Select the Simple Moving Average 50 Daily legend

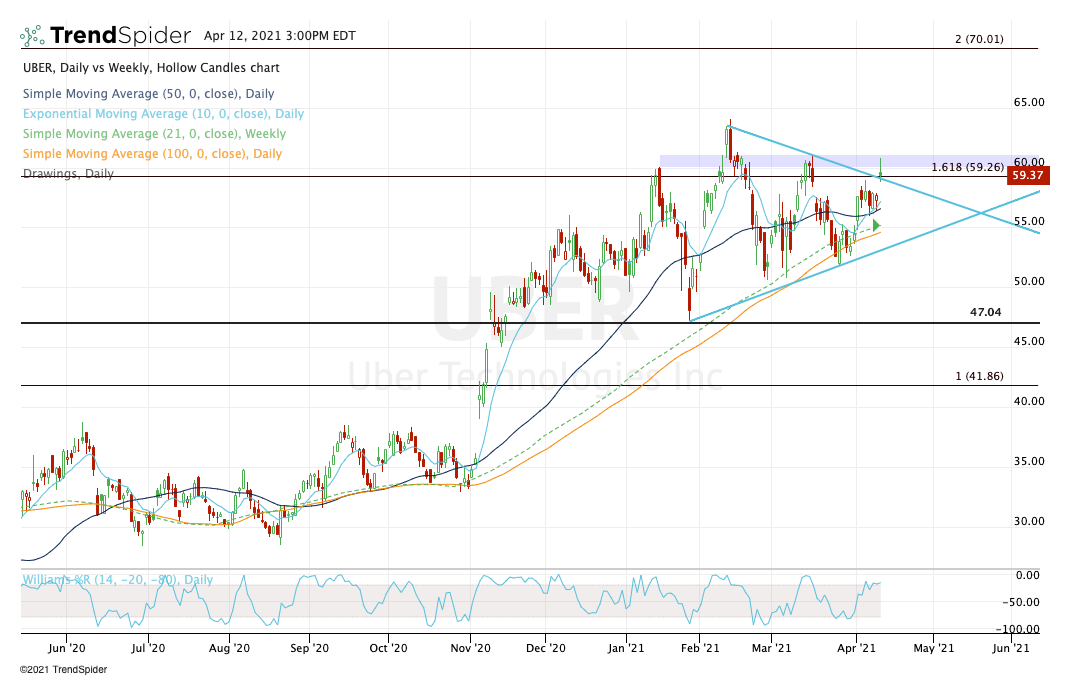(x=149, y=93)
